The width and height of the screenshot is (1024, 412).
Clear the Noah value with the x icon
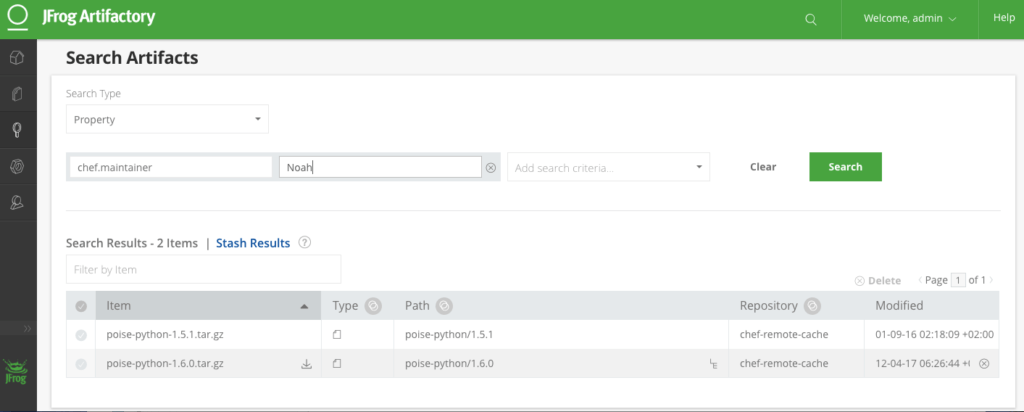click(x=491, y=168)
